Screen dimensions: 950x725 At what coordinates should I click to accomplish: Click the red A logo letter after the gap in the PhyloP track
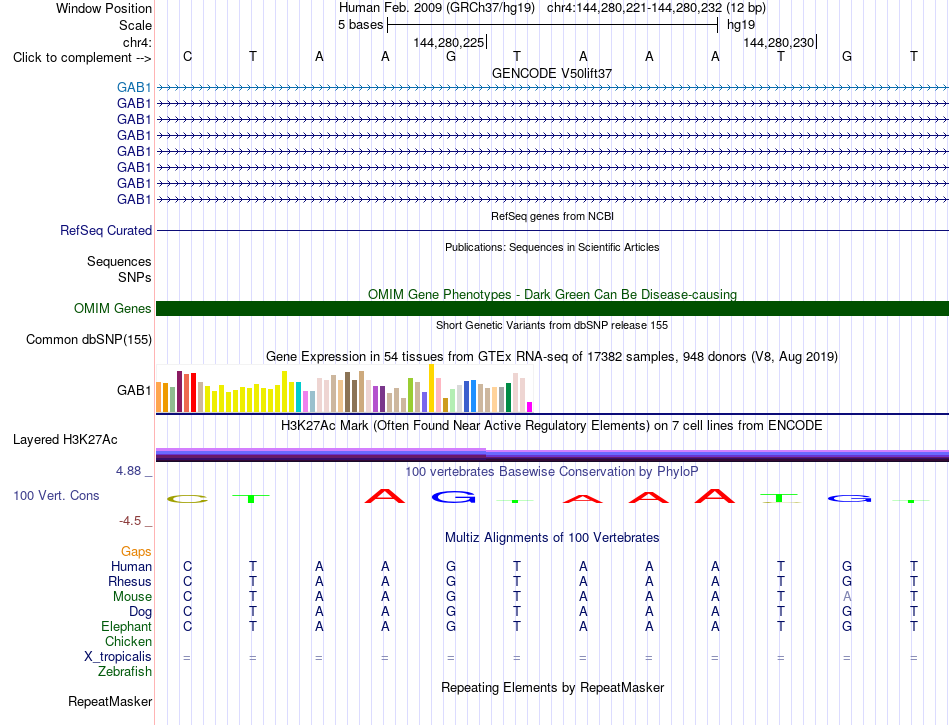pos(385,496)
